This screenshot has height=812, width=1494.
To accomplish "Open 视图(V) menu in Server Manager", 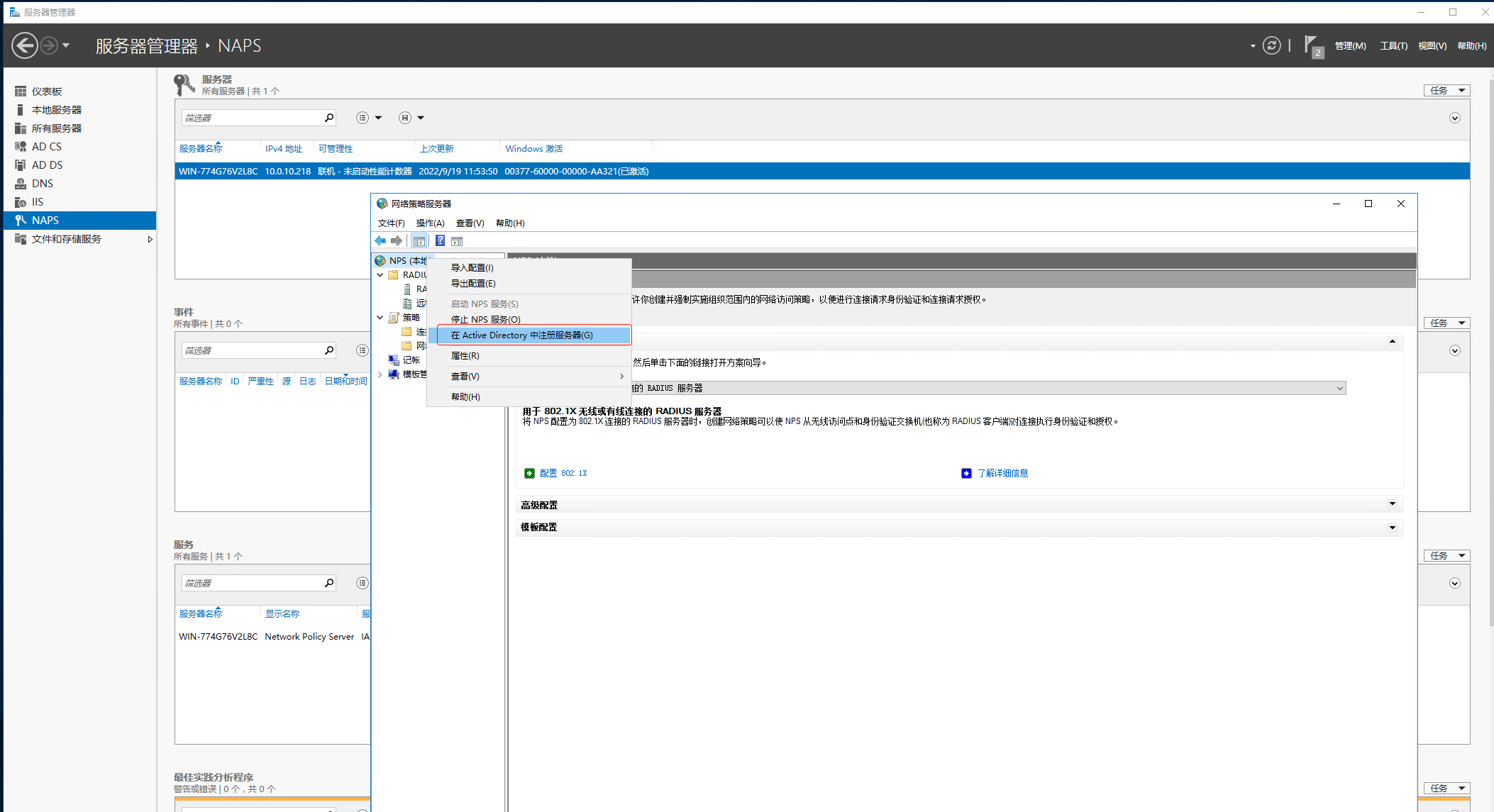I will [x=1432, y=46].
